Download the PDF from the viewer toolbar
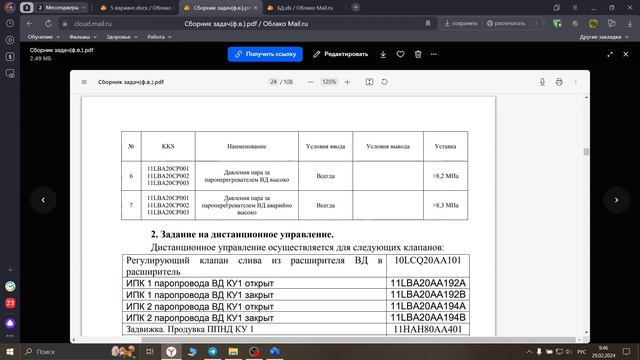 click(542, 82)
